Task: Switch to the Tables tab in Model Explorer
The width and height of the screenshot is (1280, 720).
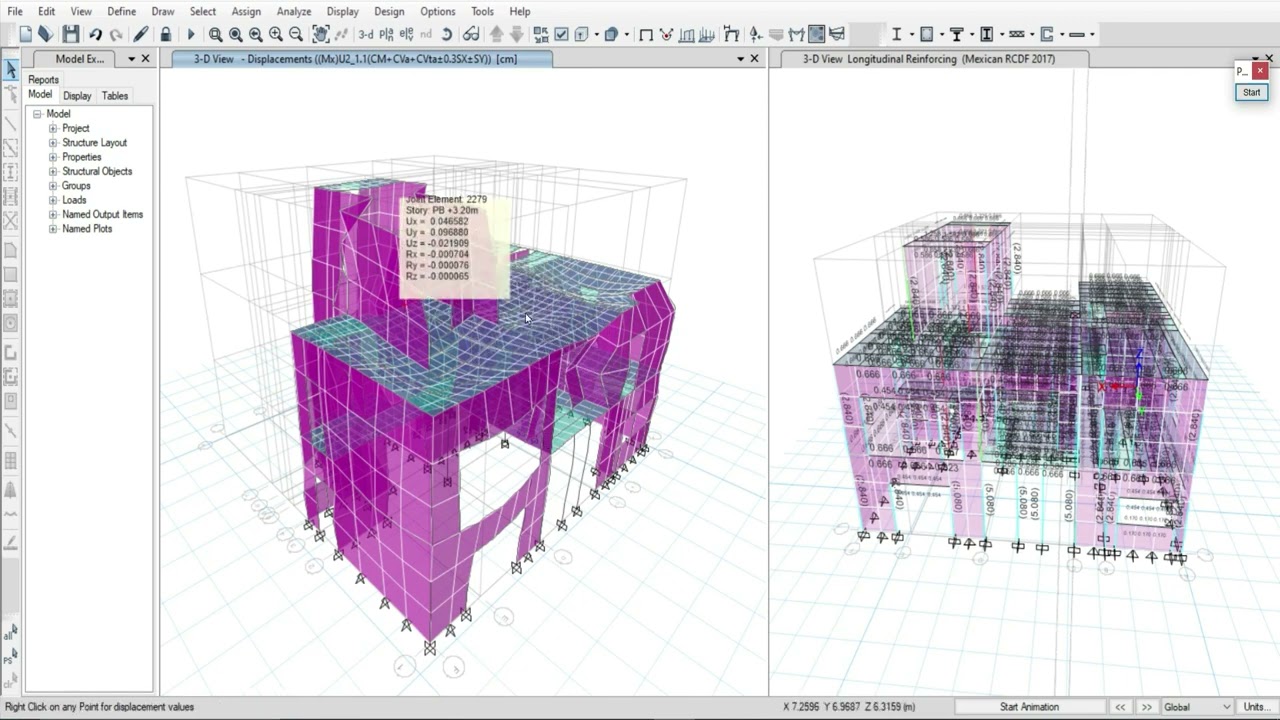Action: pyautogui.click(x=115, y=96)
